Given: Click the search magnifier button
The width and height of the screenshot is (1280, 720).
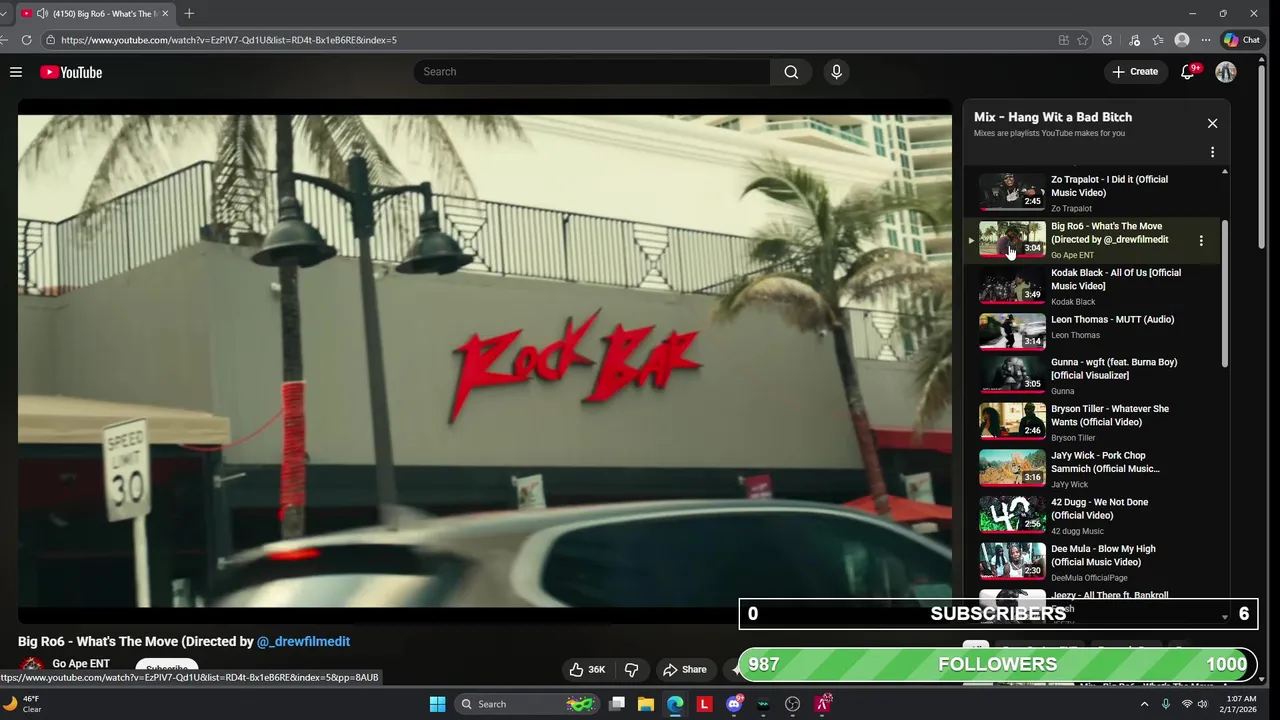Looking at the screenshot, I should (791, 72).
